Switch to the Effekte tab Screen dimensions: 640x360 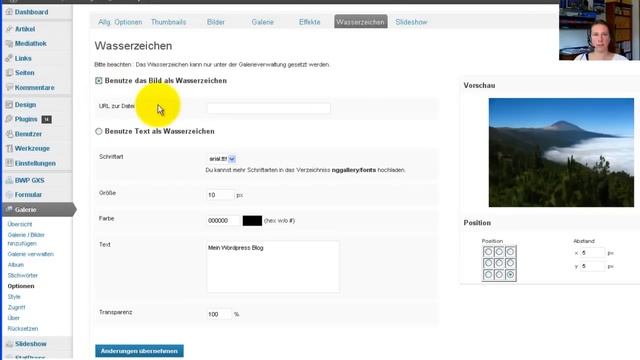click(x=309, y=22)
